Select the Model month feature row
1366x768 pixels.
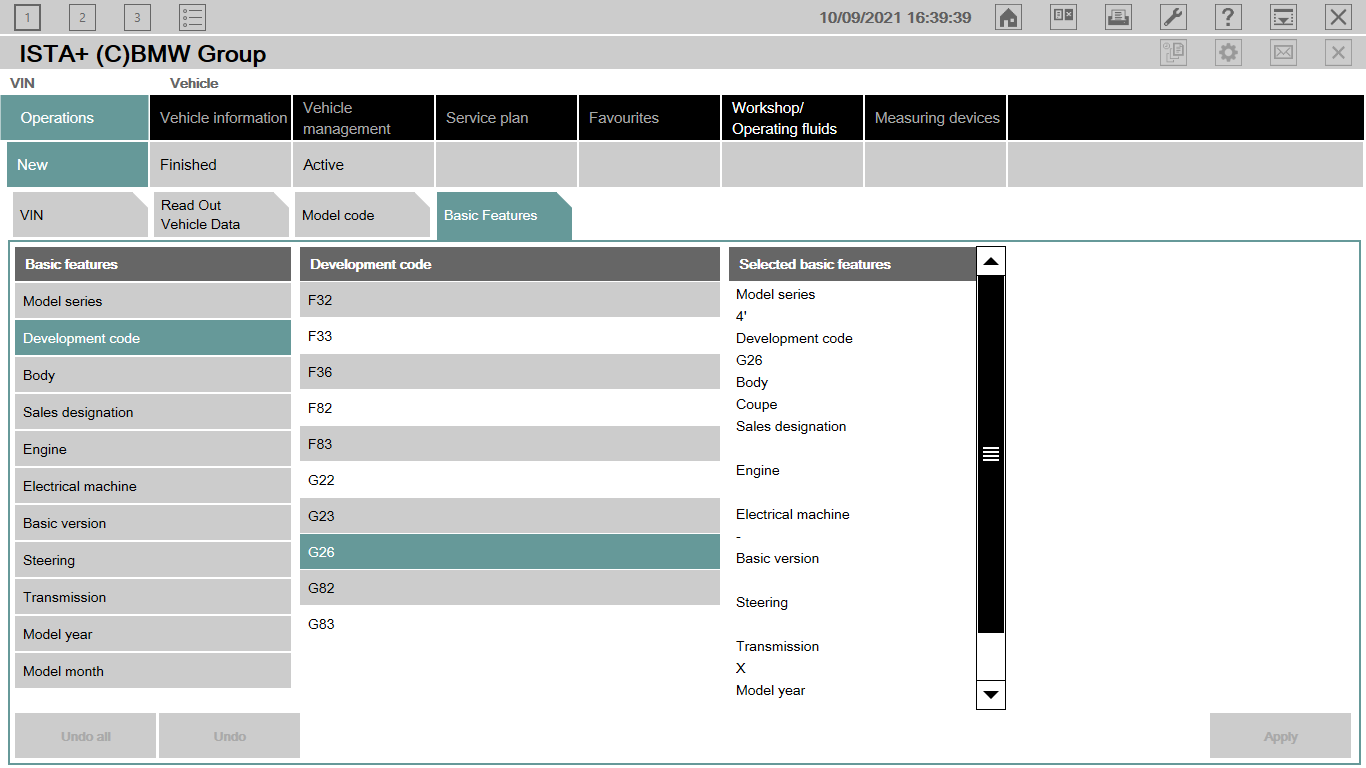[153, 671]
